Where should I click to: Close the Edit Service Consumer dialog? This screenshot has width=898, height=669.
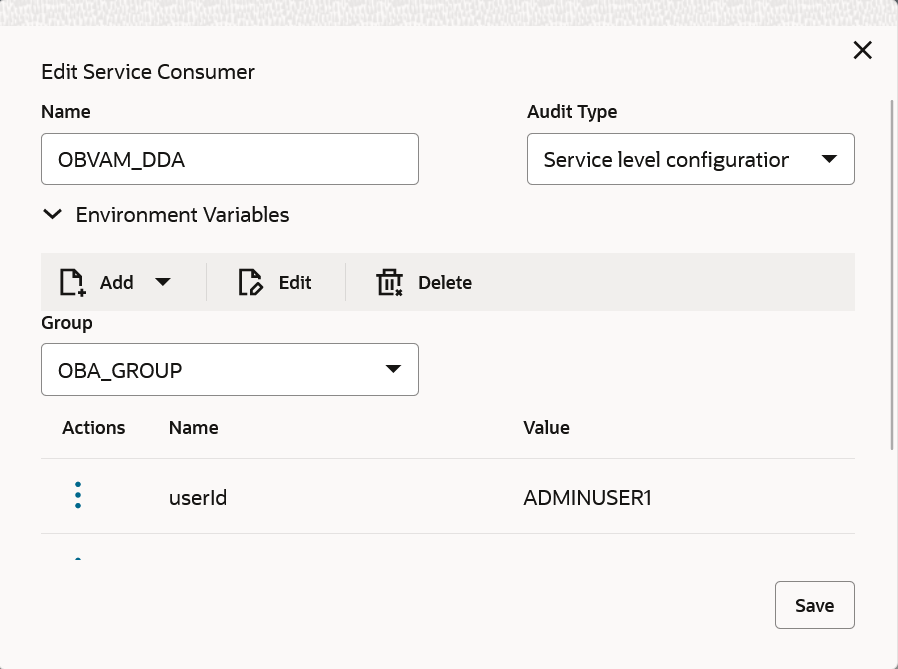click(x=862, y=51)
